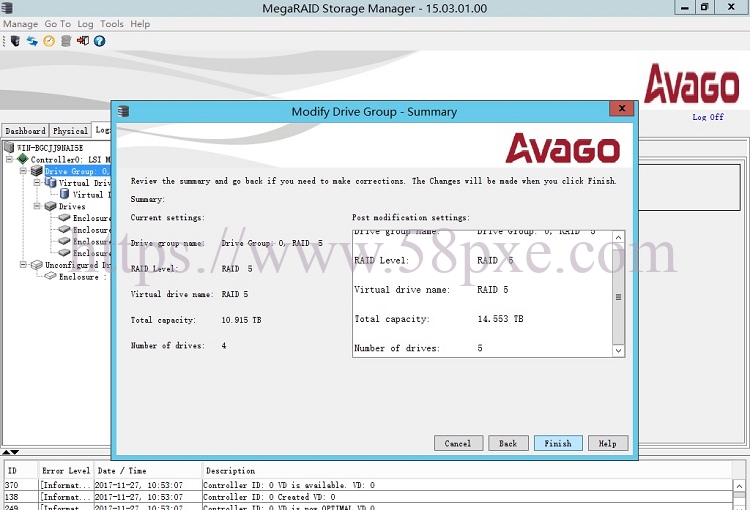Click the Cancel button
This screenshot has width=750, height=510.
click(458, 443)
